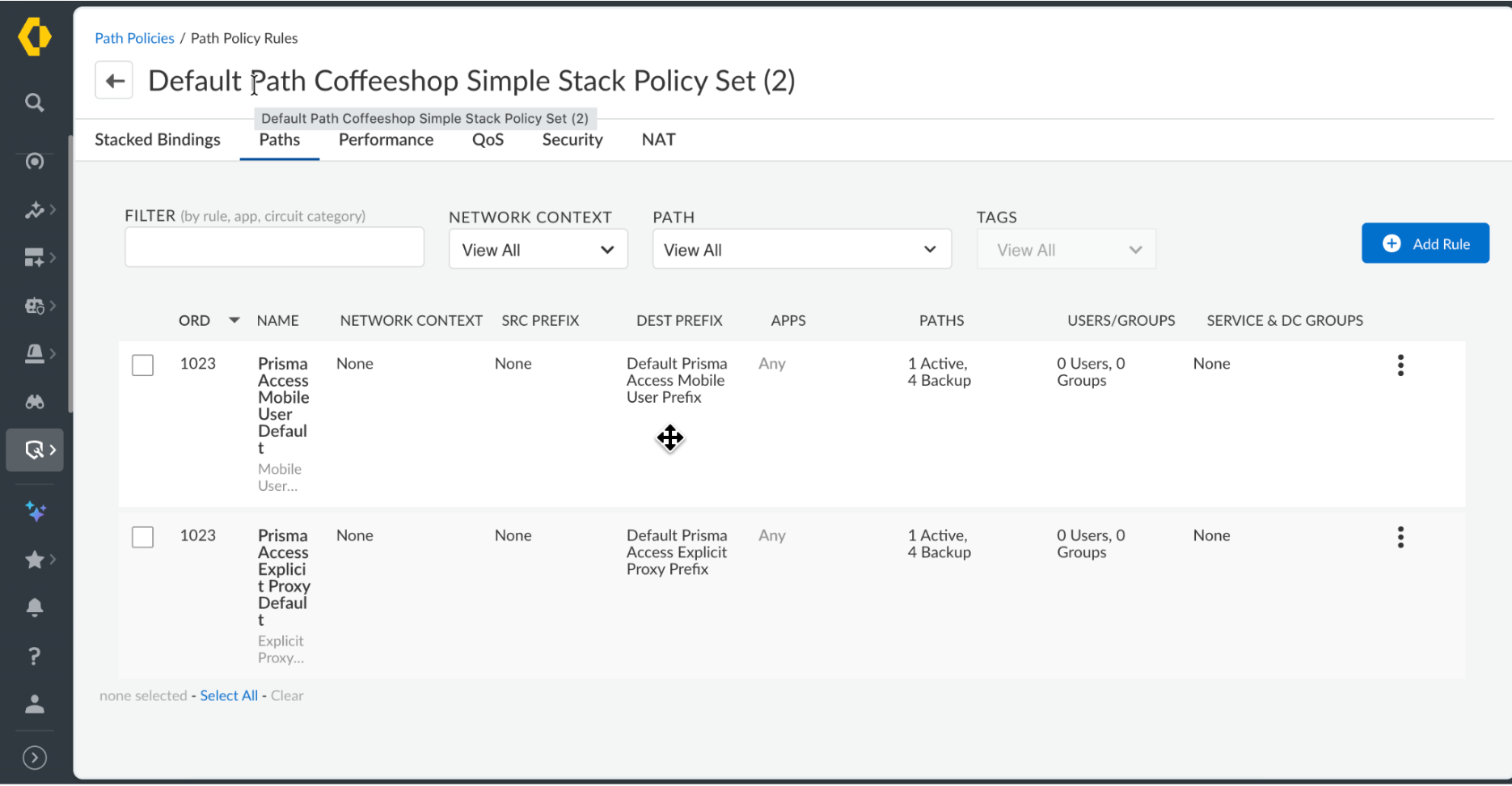Open the briefcase-gear sidebar icon

coord(34,306)
